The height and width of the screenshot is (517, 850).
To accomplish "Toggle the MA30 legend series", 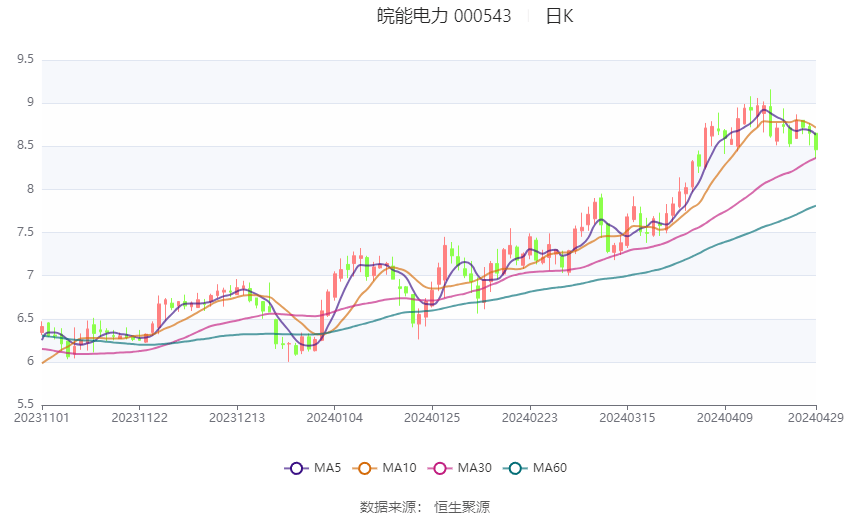I will [460, 468].
